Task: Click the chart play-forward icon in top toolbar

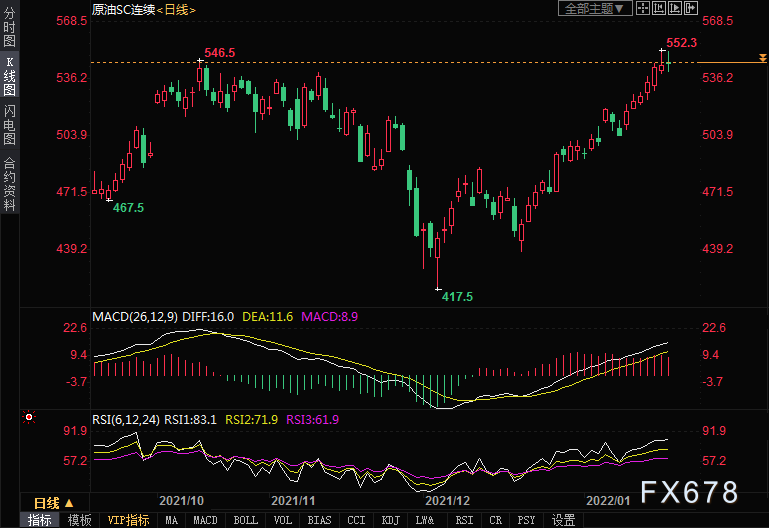Action: tap(675, 8)
